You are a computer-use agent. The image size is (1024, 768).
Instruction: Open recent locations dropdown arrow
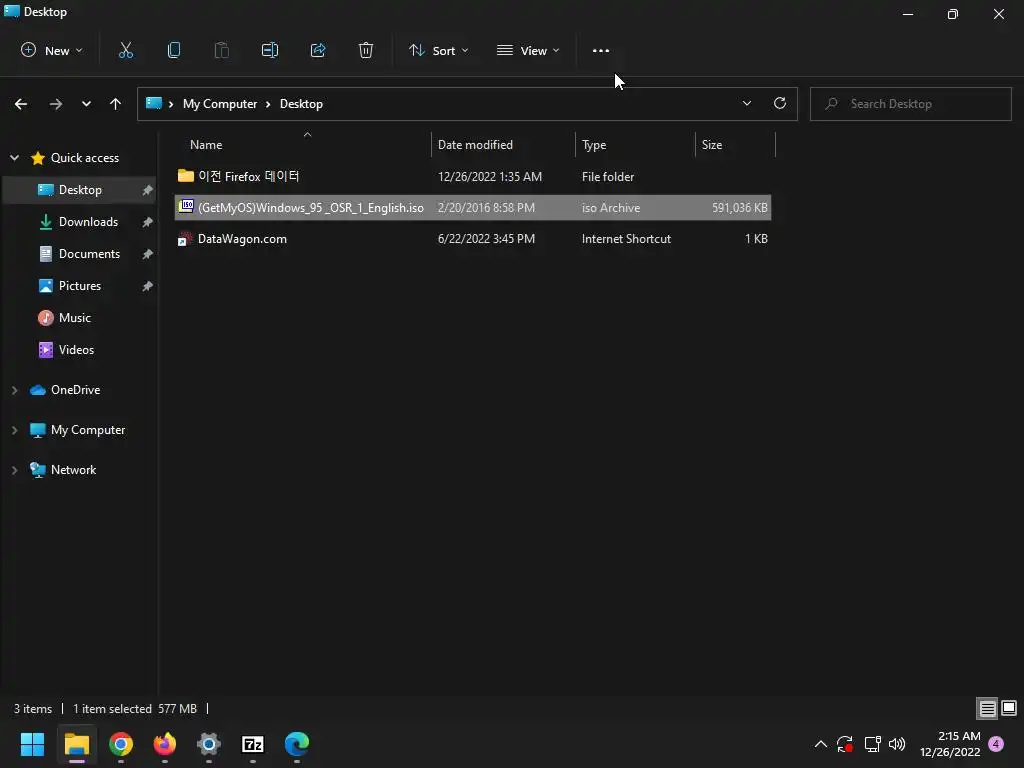tap(86, 104)
